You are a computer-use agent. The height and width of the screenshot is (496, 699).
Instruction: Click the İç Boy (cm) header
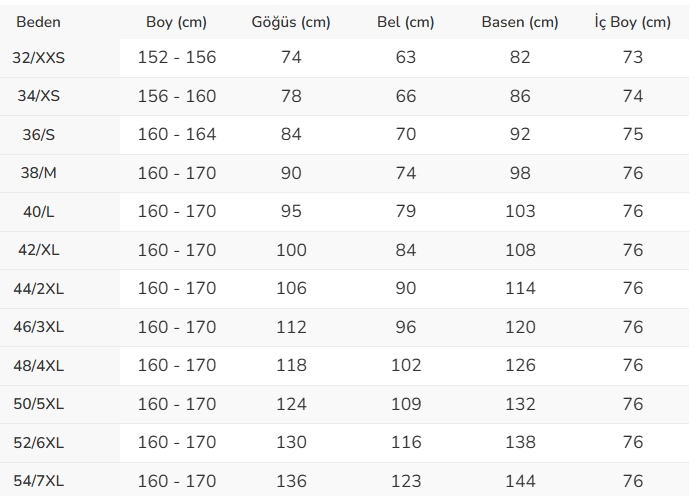pos(632,22)
